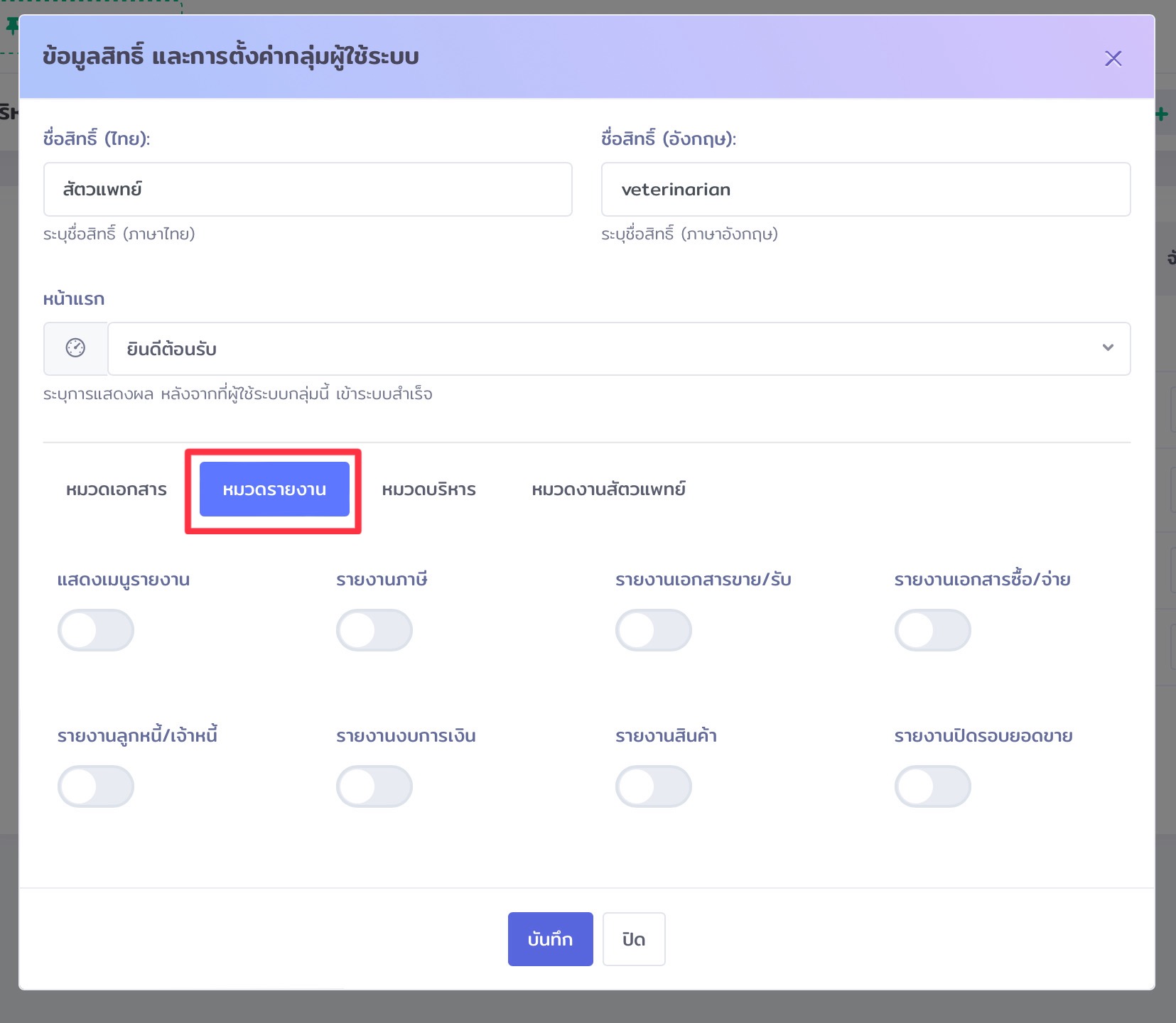Turn on the รายงานเอกสารขาย/รับ switch
The width and height of the screenshot is (1176, 1023).
654,630
